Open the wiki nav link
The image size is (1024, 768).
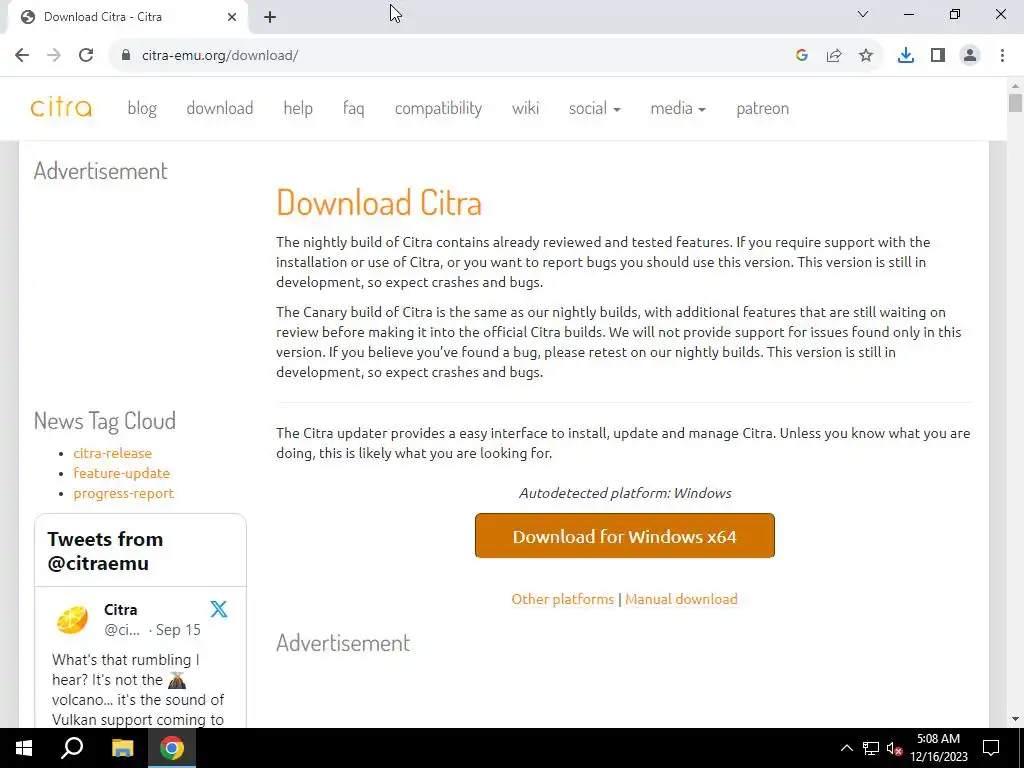click(525, 108)
